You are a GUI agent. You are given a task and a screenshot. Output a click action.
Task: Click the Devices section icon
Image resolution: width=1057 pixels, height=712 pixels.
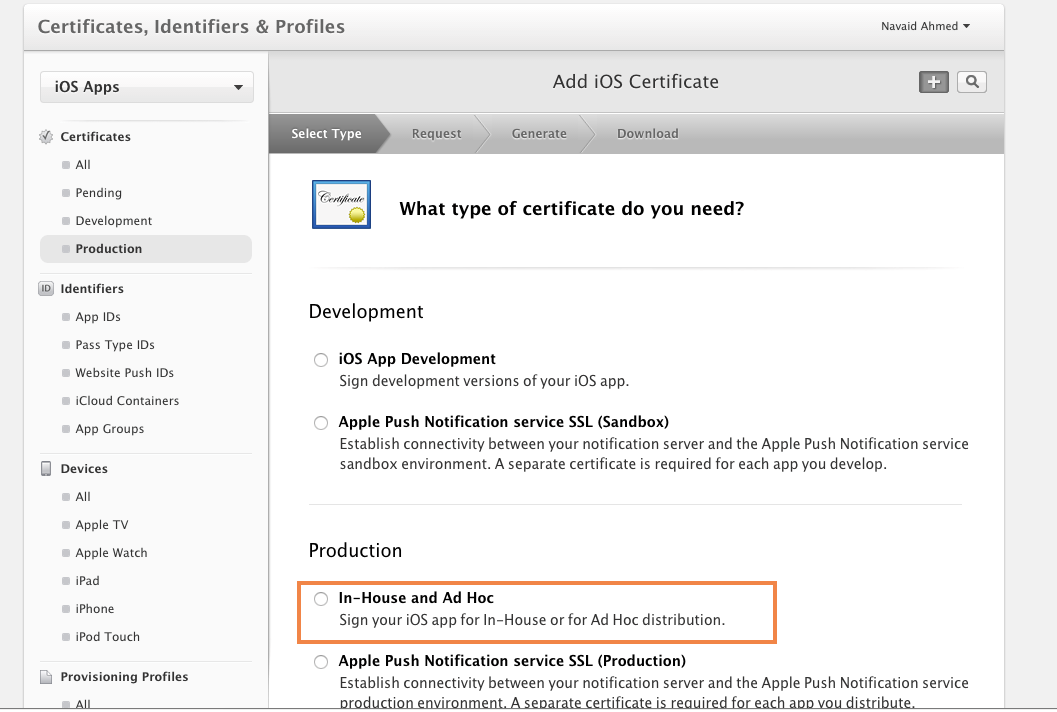[x=46, y=468]
